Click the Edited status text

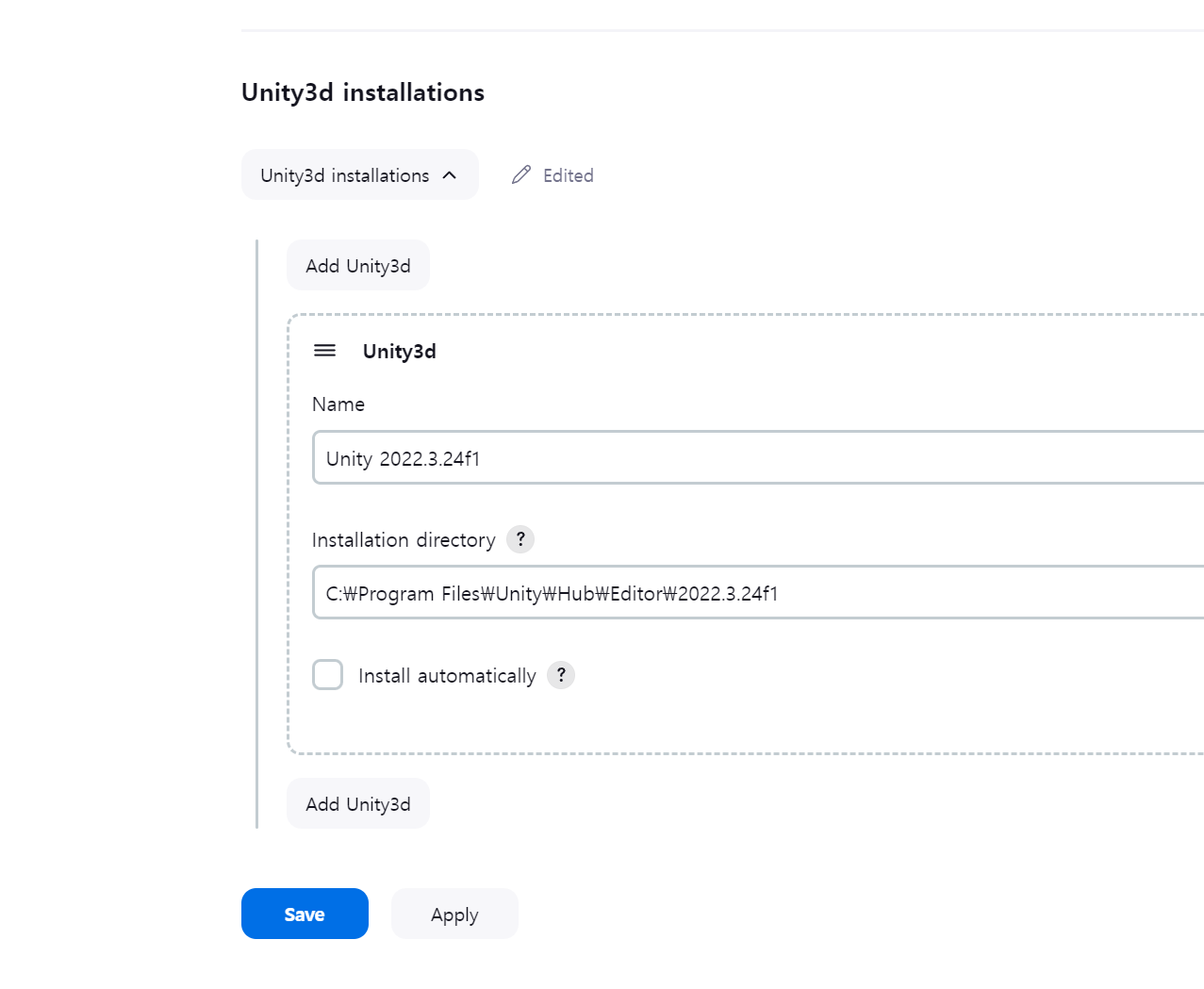pos(569,175)
